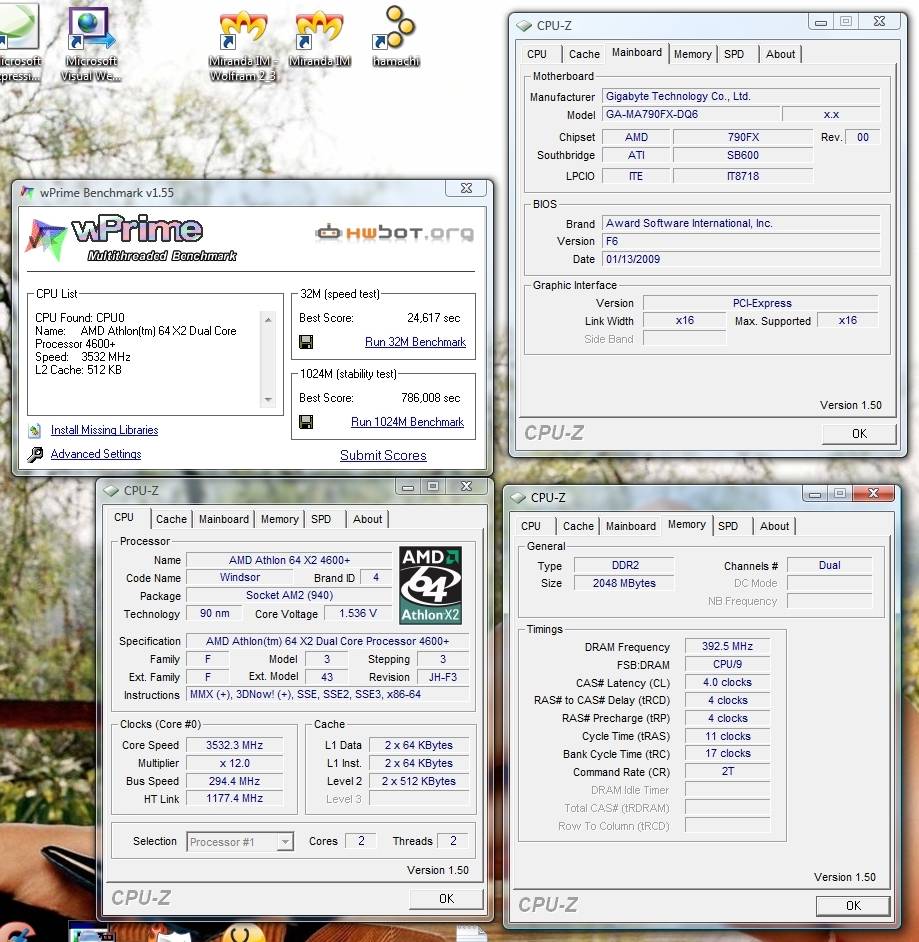Click the FSB:DRAM CPU/9 value
The width and height of the screenshot is (919, 942).
(x=727, y=664)
